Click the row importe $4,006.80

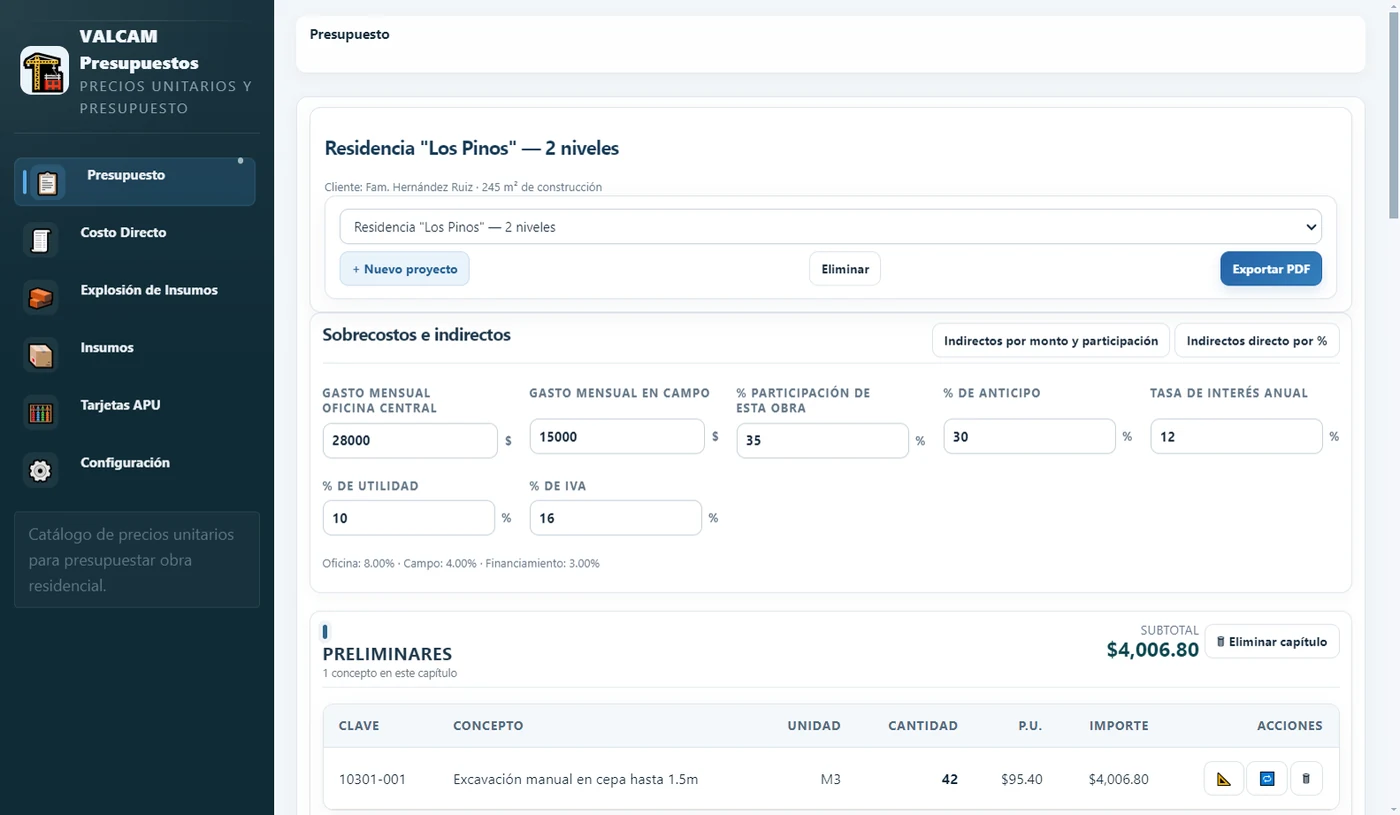point(1119,779)
